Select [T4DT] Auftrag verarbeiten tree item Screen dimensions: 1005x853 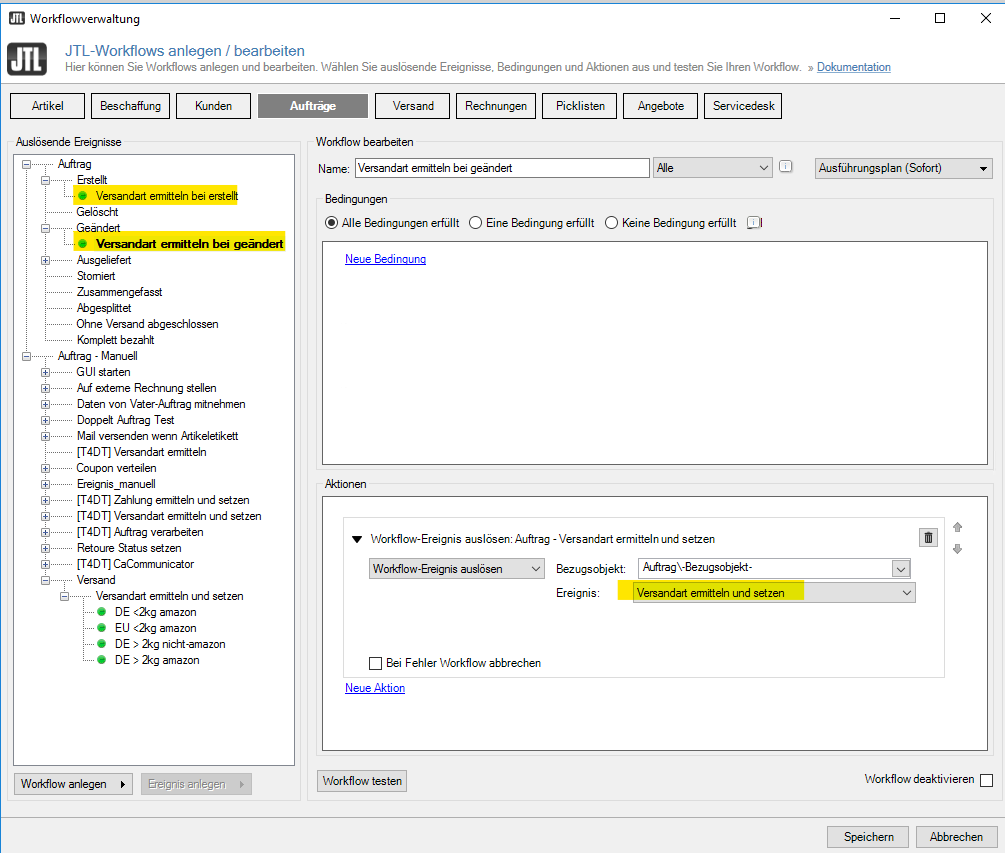(140, 532)
